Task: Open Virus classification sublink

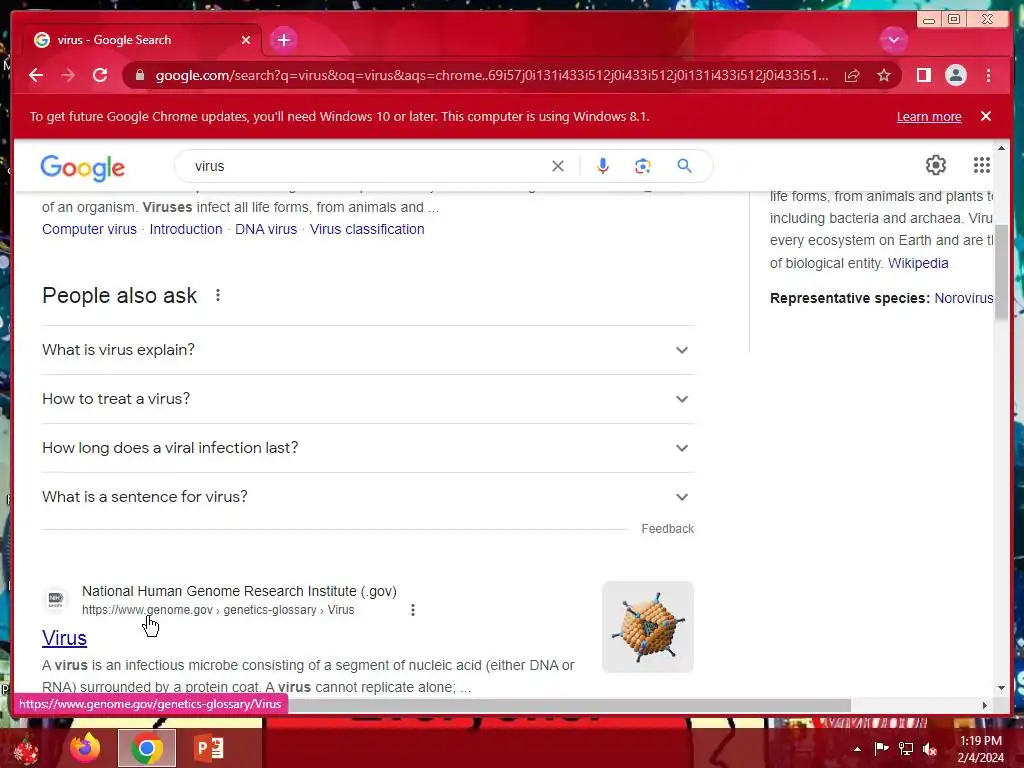Action: click(x=367, y=229)
